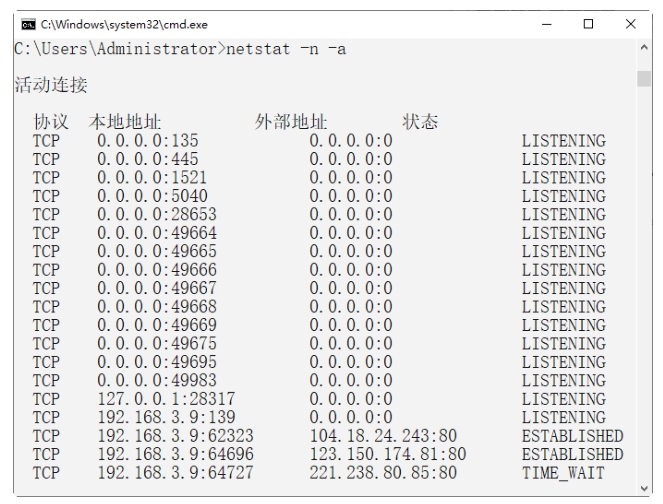Click the scrollbar up arrow
The height and width of the screenshot is (504, 663).
[x=644, y=47]
